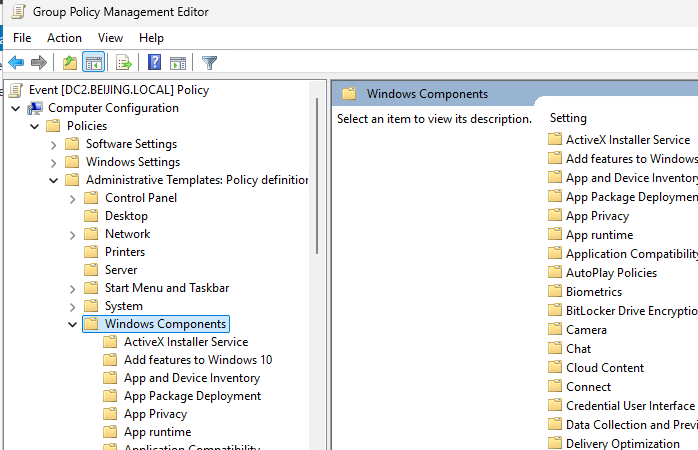Expand the Software Settings folder

click(53, 145)
